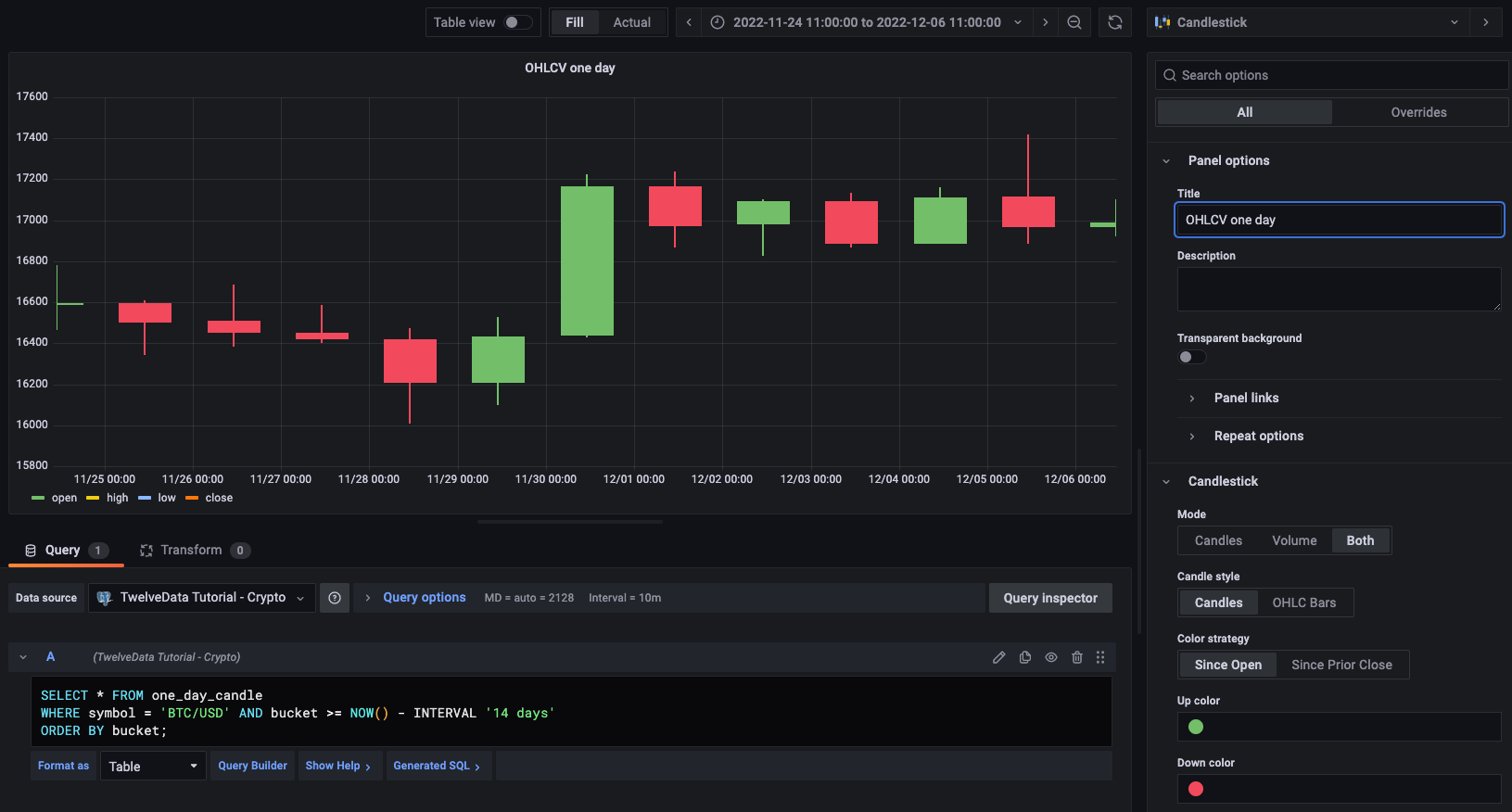
Task: Click the Transform tab icon
Action: [x=146, y=551]
